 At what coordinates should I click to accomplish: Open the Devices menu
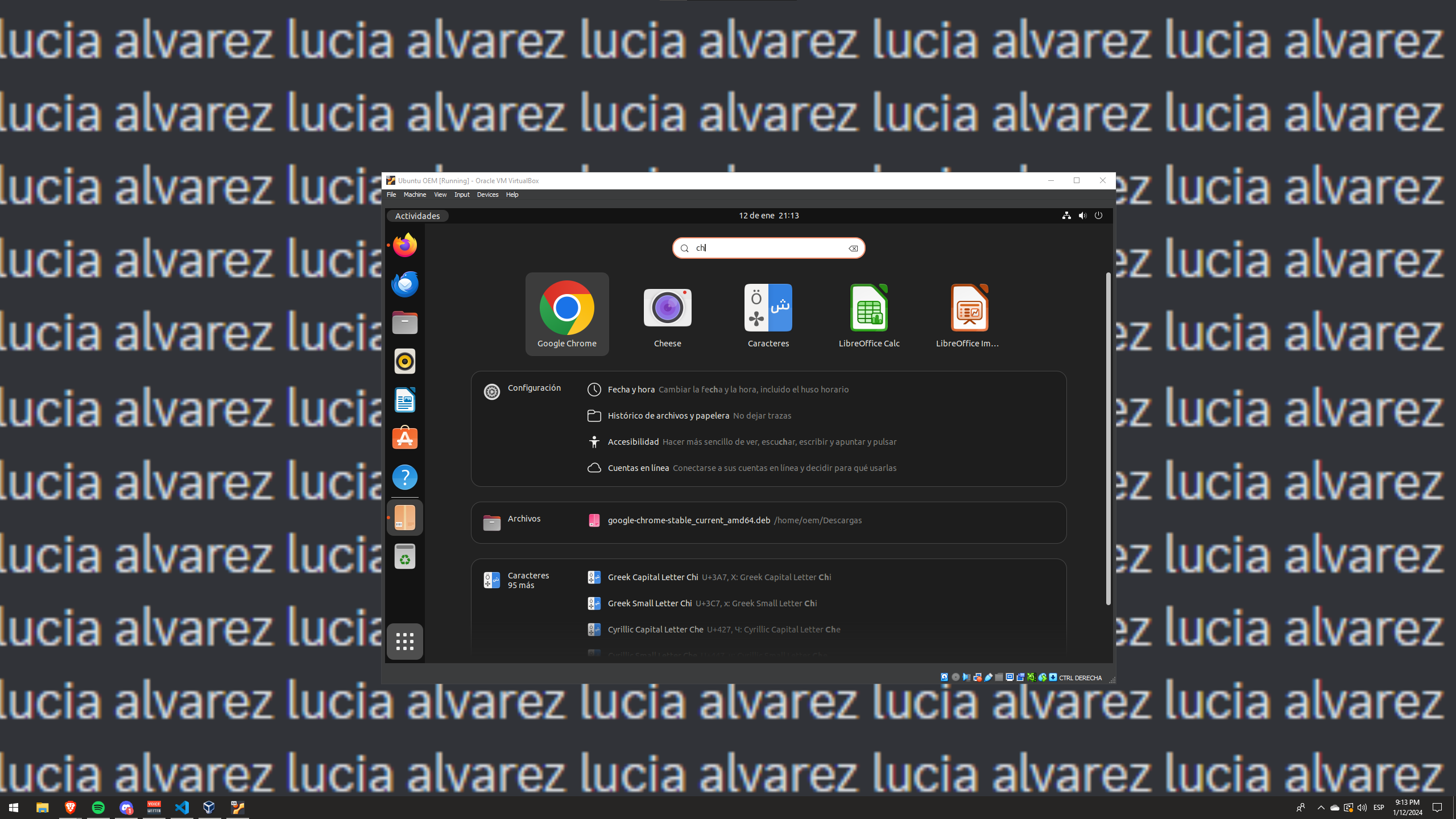click(x=487, y=194)
